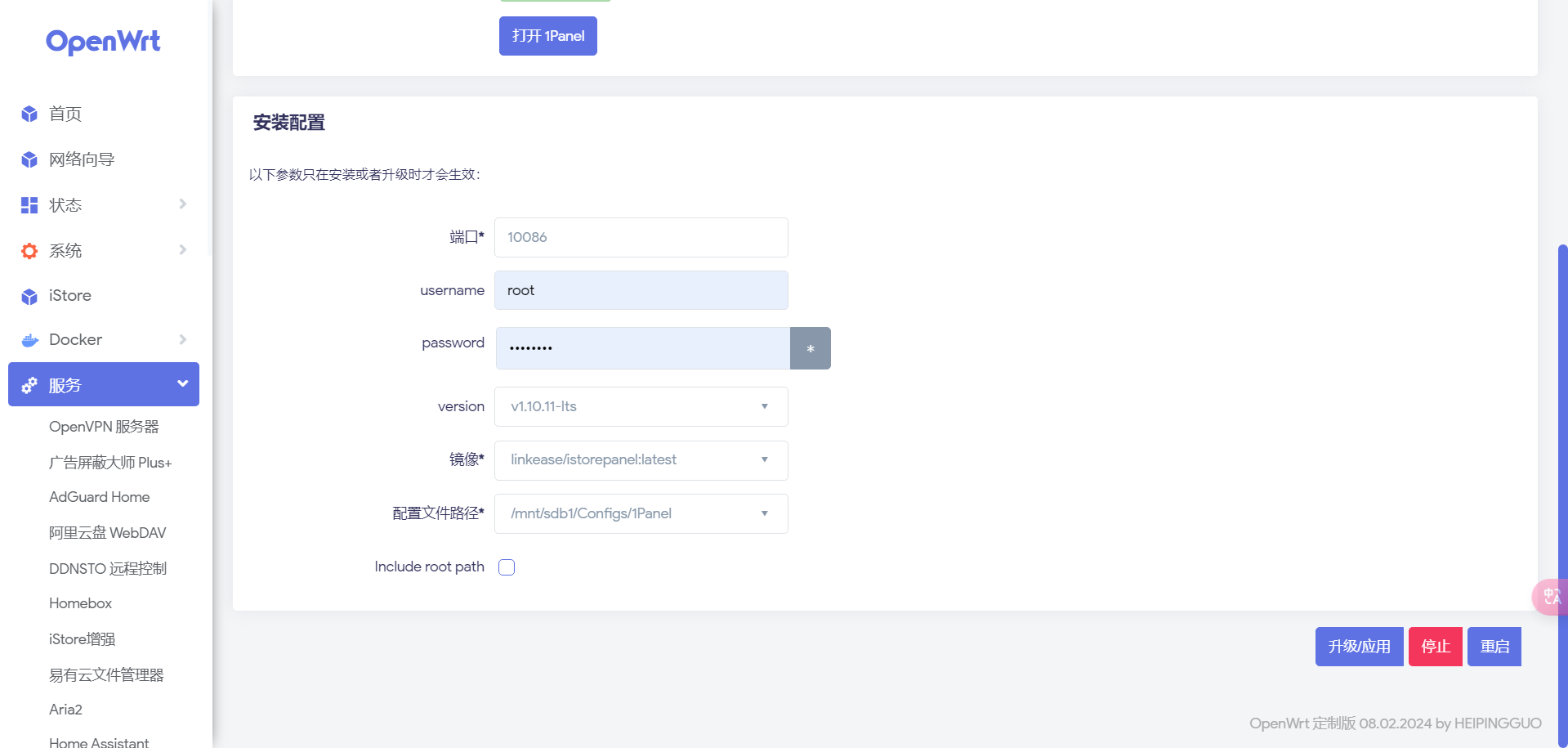Click the red 停止 button

pos(1436,647)
